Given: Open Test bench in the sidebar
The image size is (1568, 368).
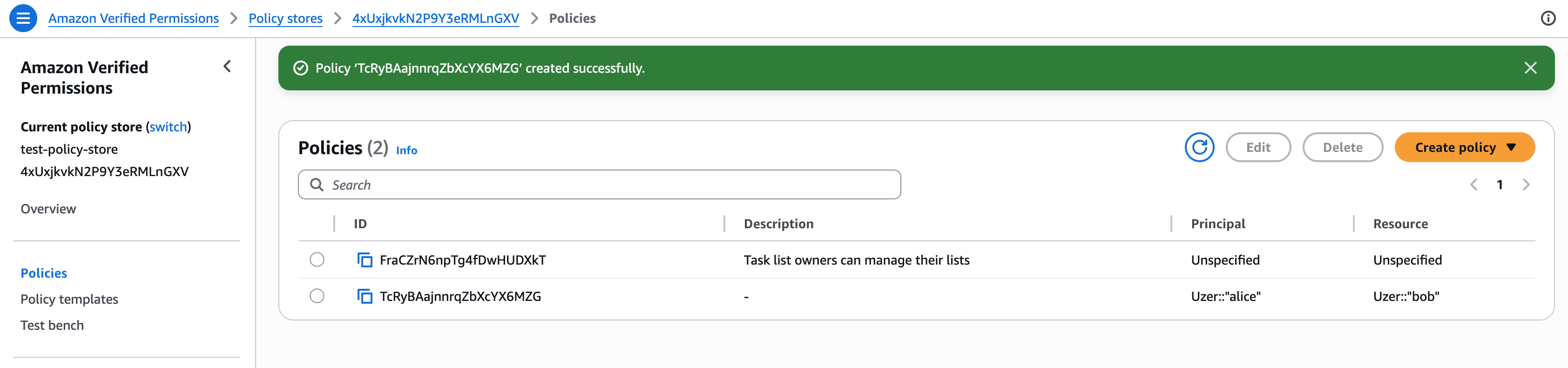Looking at the screenshot, I should (52, 325).
